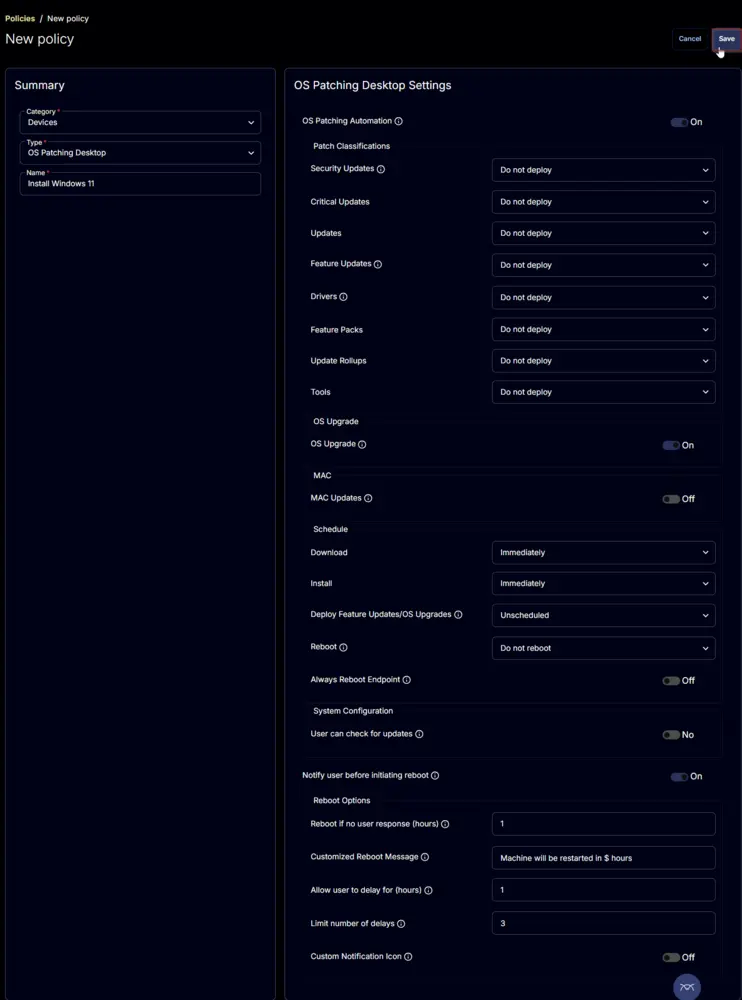Screen dimensions: 742x1000
Task: Click info icon next to MAC Updates
Action: (368, 498)
